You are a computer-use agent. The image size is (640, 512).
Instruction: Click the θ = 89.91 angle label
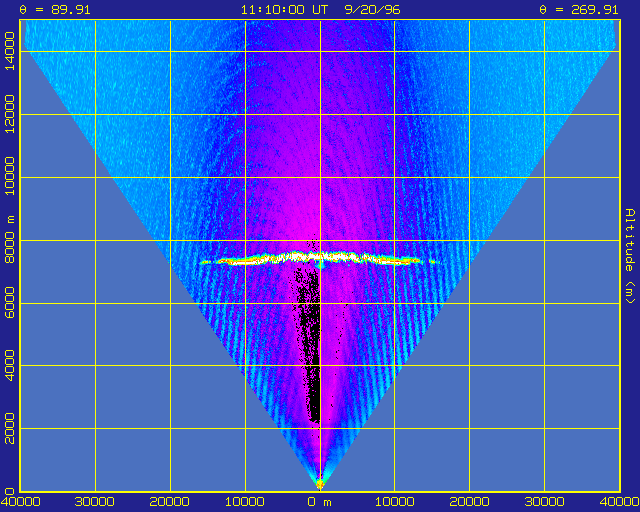(x=55, y=9)
